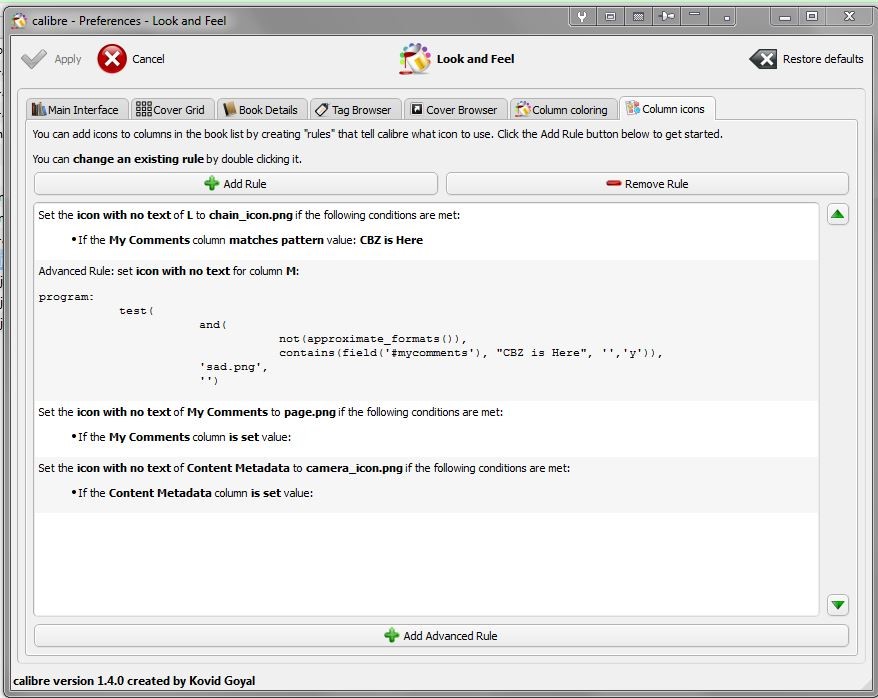Click the calibre version 1.4.0 status text

click(x=134, y=681)
